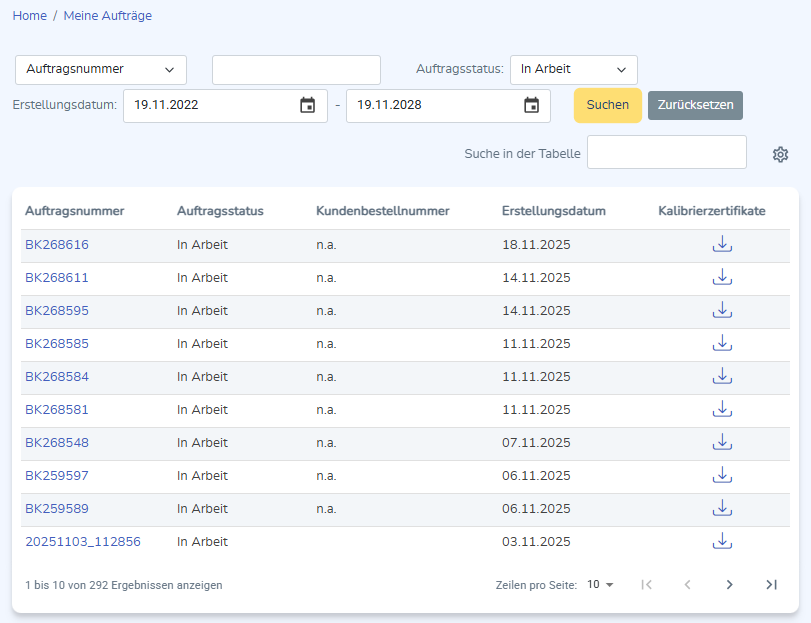Open table settings gear icon

[x=781, y=154]
